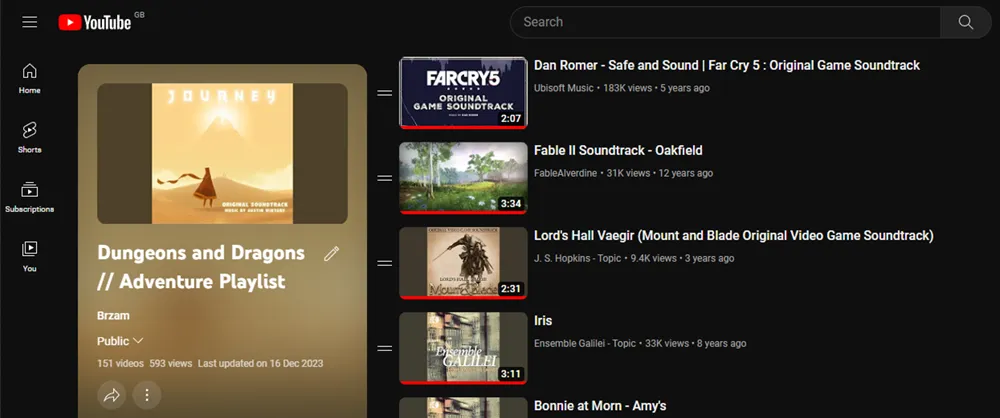Click the '593 views' text
1000x418 pixels.
(171, 364)
